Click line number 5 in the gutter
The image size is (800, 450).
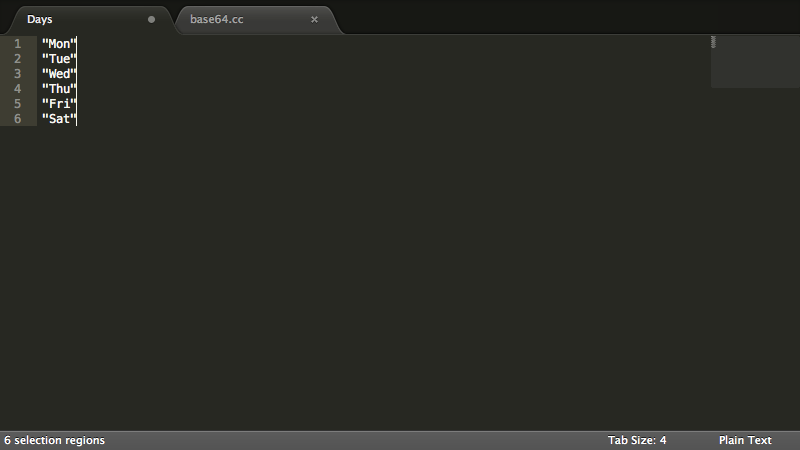17,104
